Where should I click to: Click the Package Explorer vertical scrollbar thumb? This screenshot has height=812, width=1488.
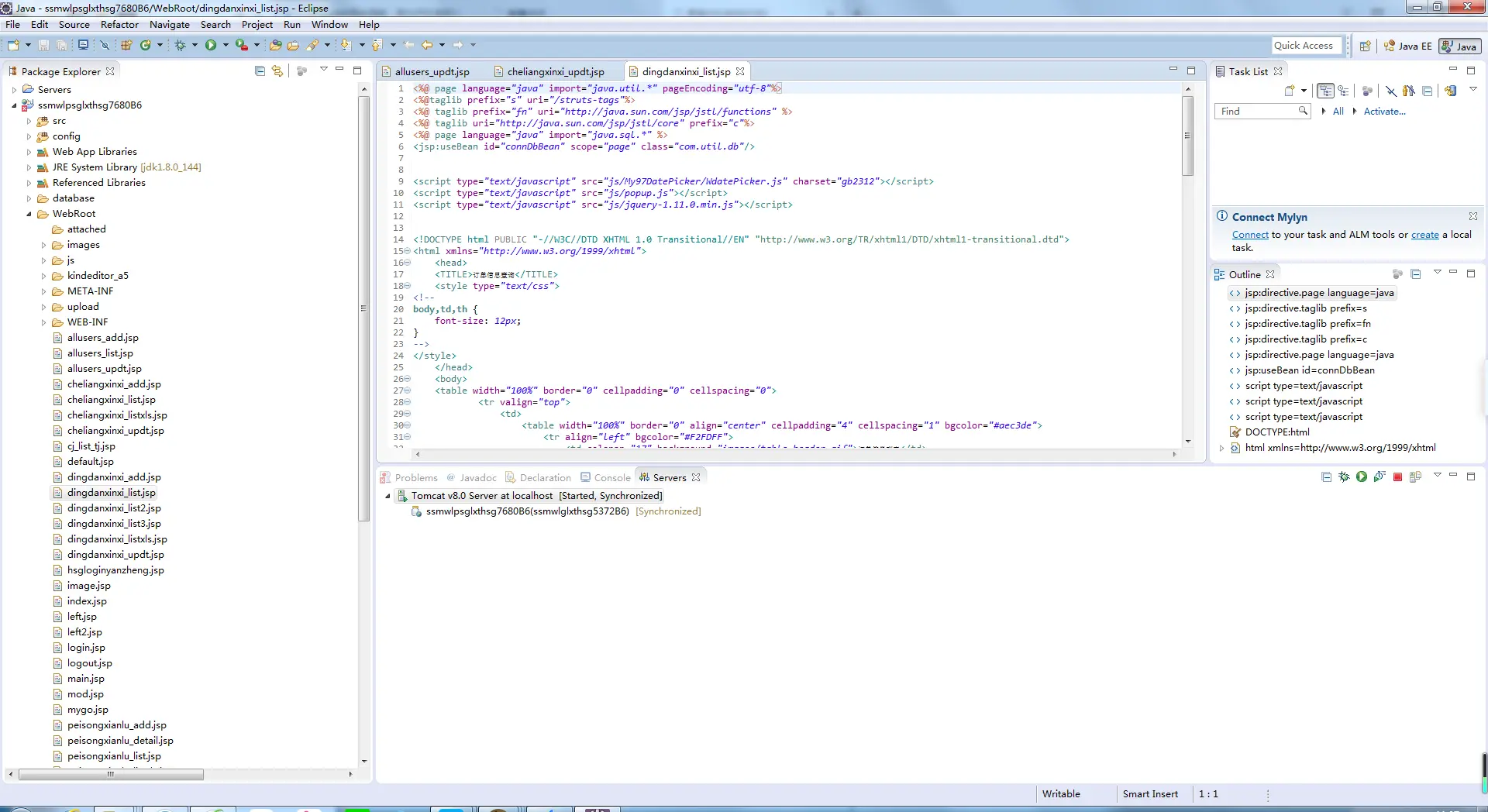(x=363, y=308)
